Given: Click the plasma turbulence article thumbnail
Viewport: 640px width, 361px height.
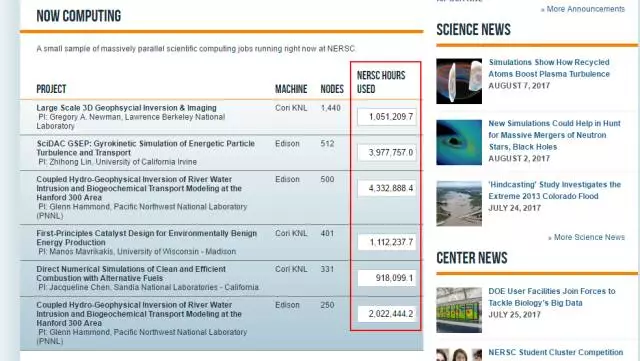Looking at the screenshot, I should [459, 81].
